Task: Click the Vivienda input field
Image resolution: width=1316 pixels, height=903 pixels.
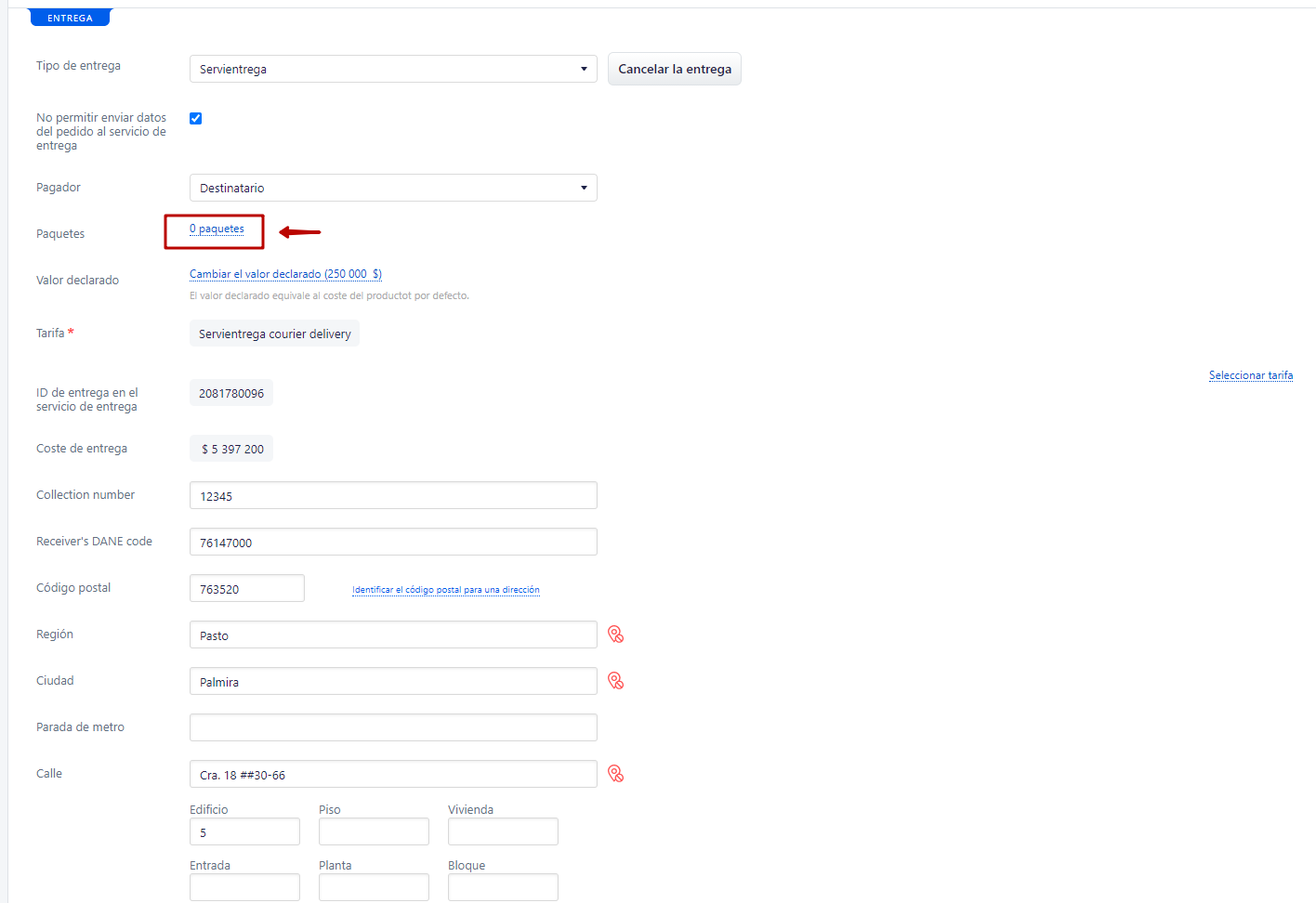Action: (503, 831)
